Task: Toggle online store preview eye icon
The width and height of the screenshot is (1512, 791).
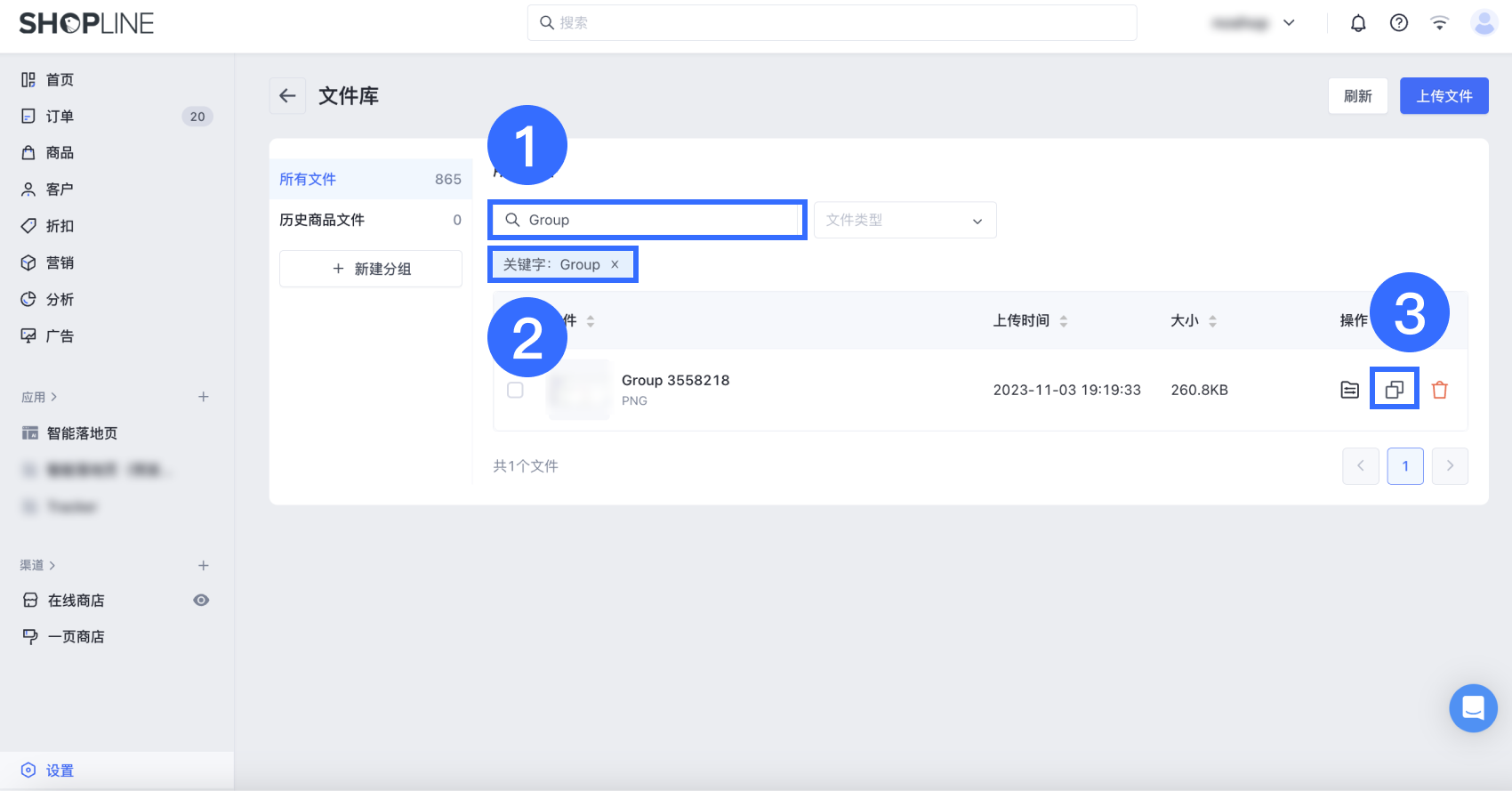Action: click(202, 601)
